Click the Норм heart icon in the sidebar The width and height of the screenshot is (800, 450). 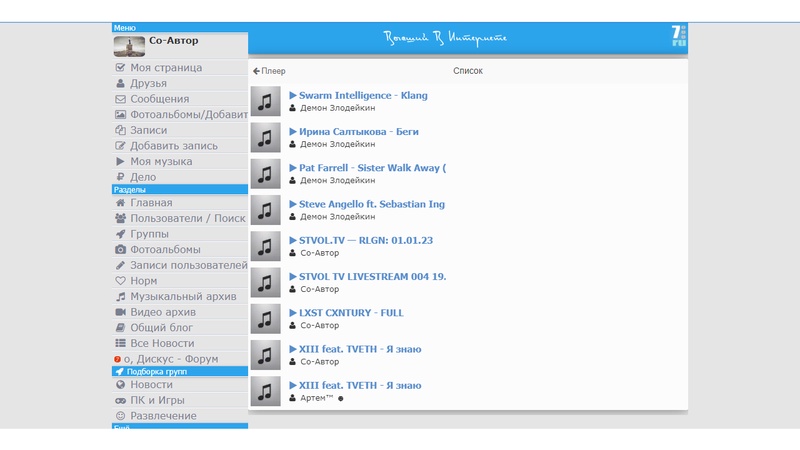[121, 281]
